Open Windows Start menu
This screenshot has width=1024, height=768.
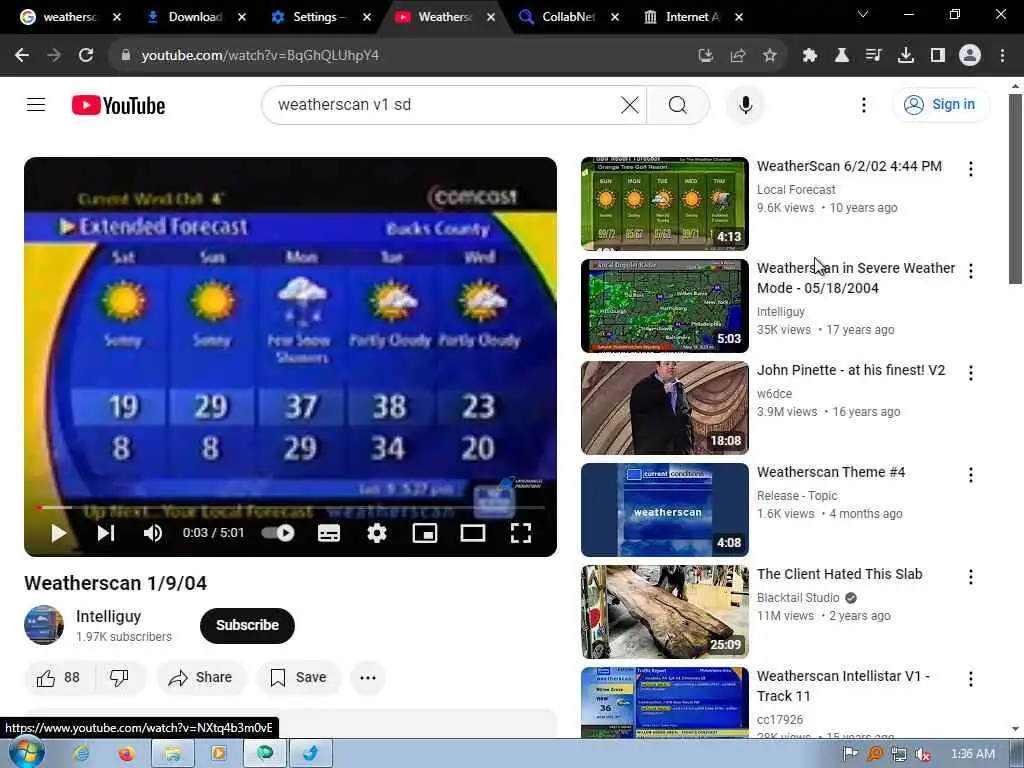(x=26, y=754)
